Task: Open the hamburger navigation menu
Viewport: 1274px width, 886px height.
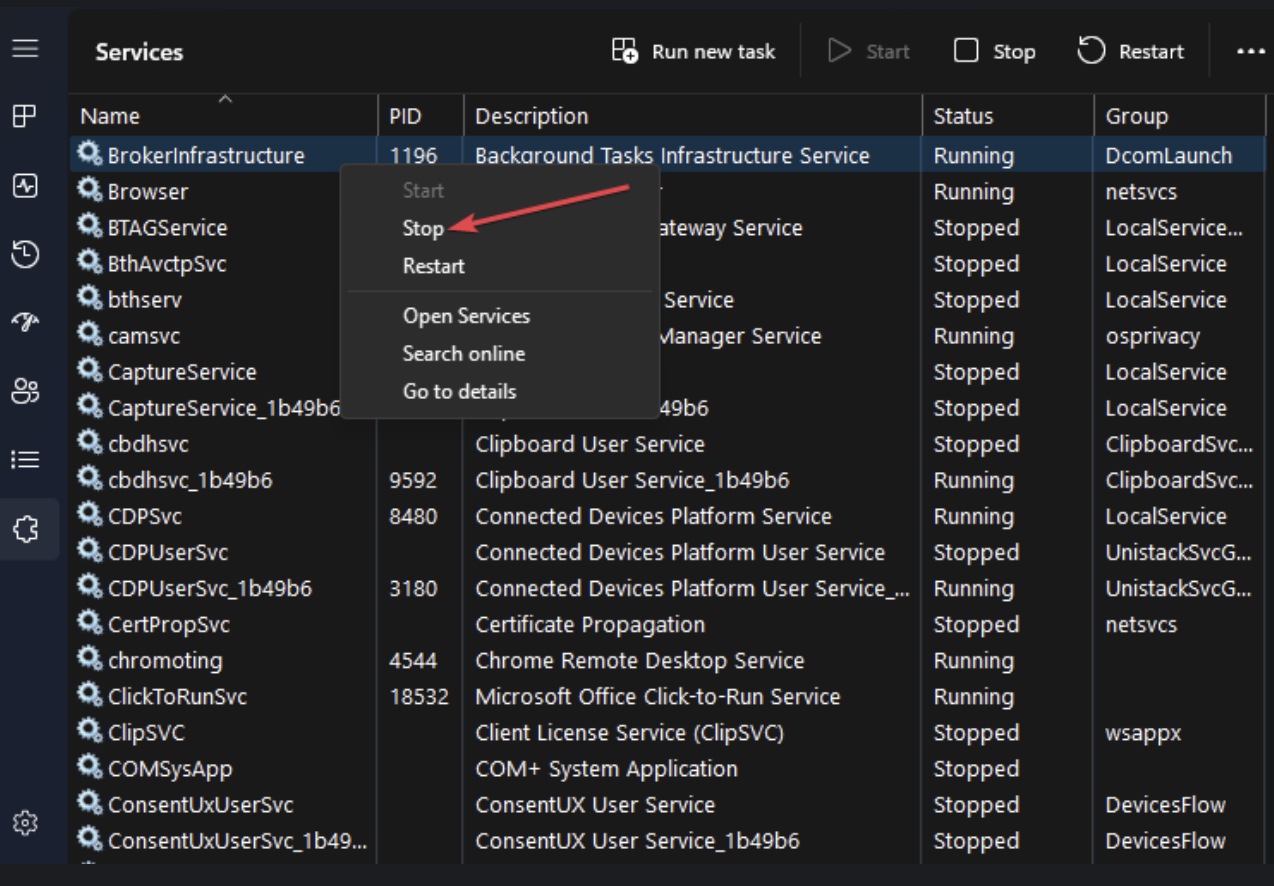Action: [x=25, y=48]
